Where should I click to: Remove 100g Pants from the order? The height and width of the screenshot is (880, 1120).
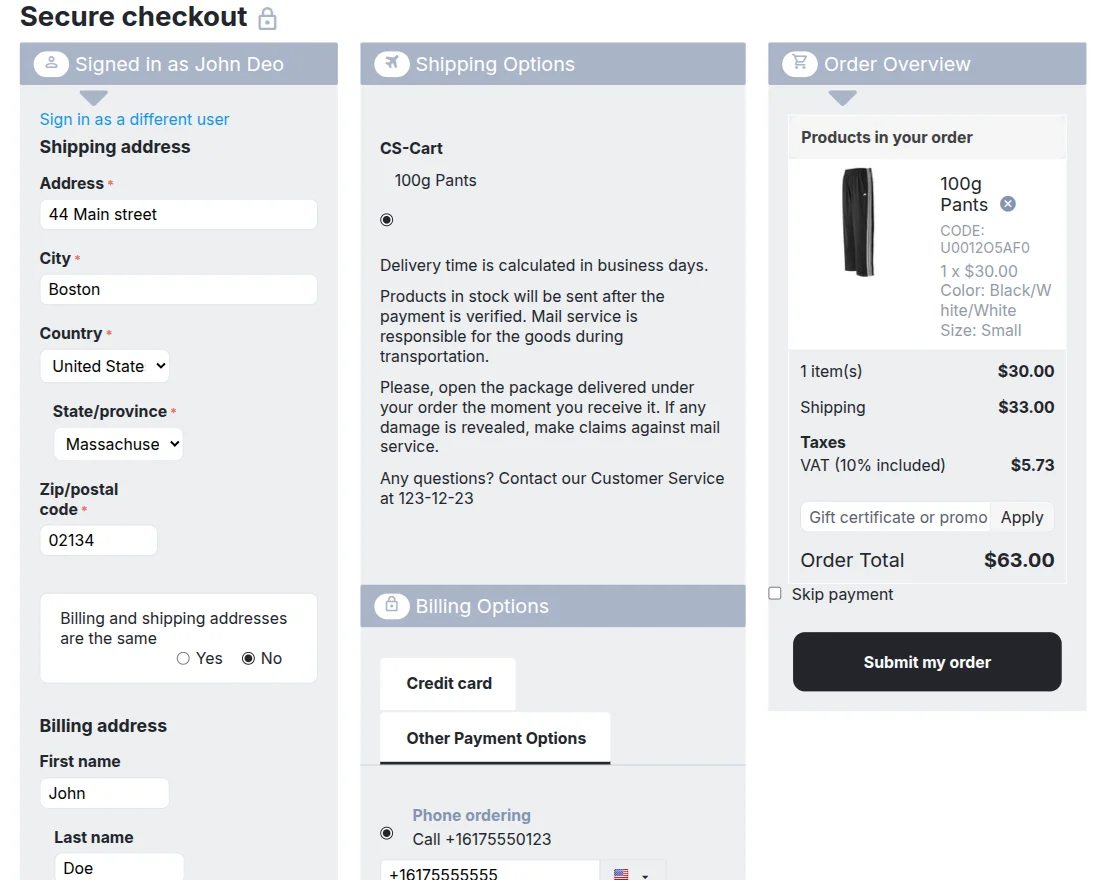(x=1008, y=204)
